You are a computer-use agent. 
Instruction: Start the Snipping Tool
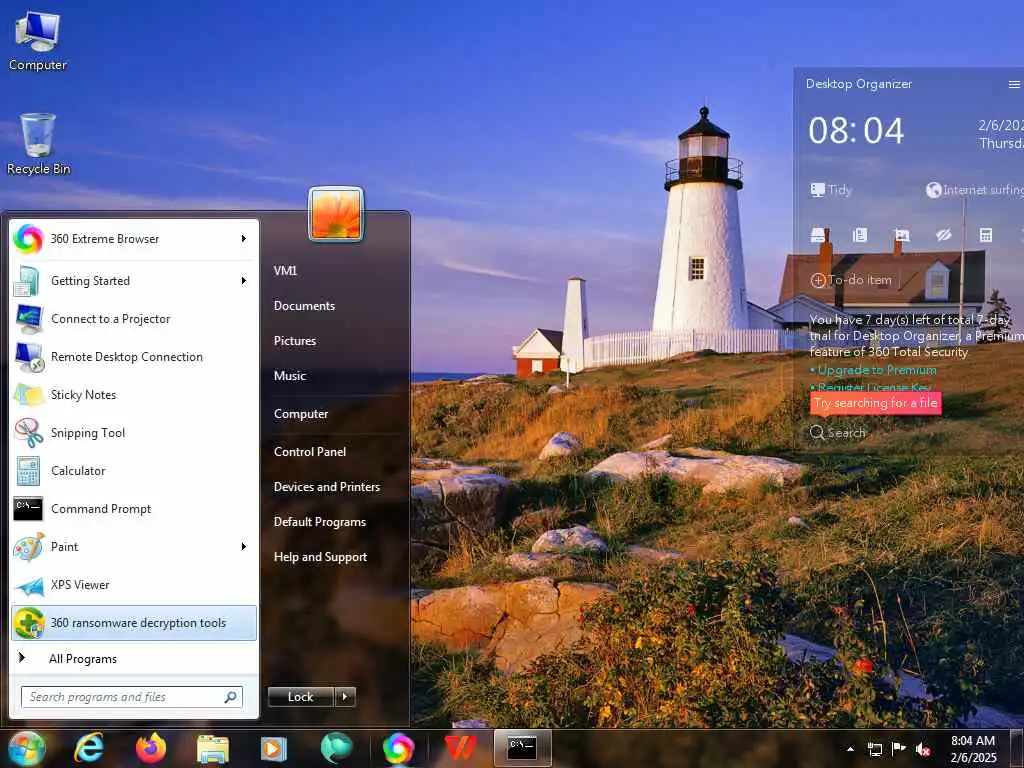tap(134, 432)
